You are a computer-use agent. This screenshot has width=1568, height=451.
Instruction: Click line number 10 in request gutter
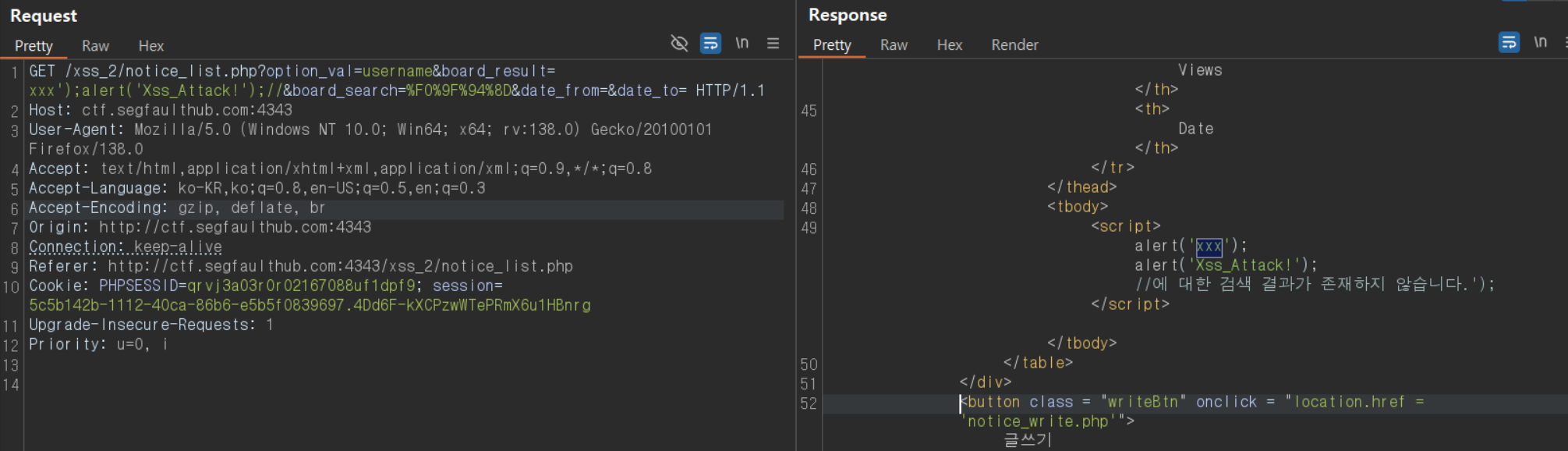(x=11, y=287)
